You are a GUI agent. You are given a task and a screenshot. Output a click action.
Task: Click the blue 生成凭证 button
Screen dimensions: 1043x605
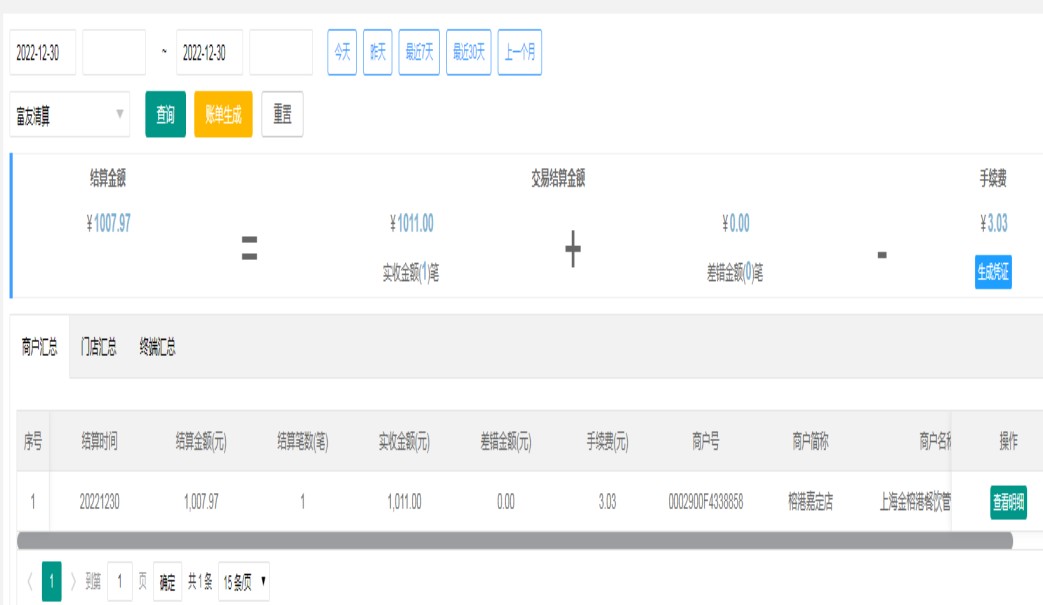[x=993, y=272]
